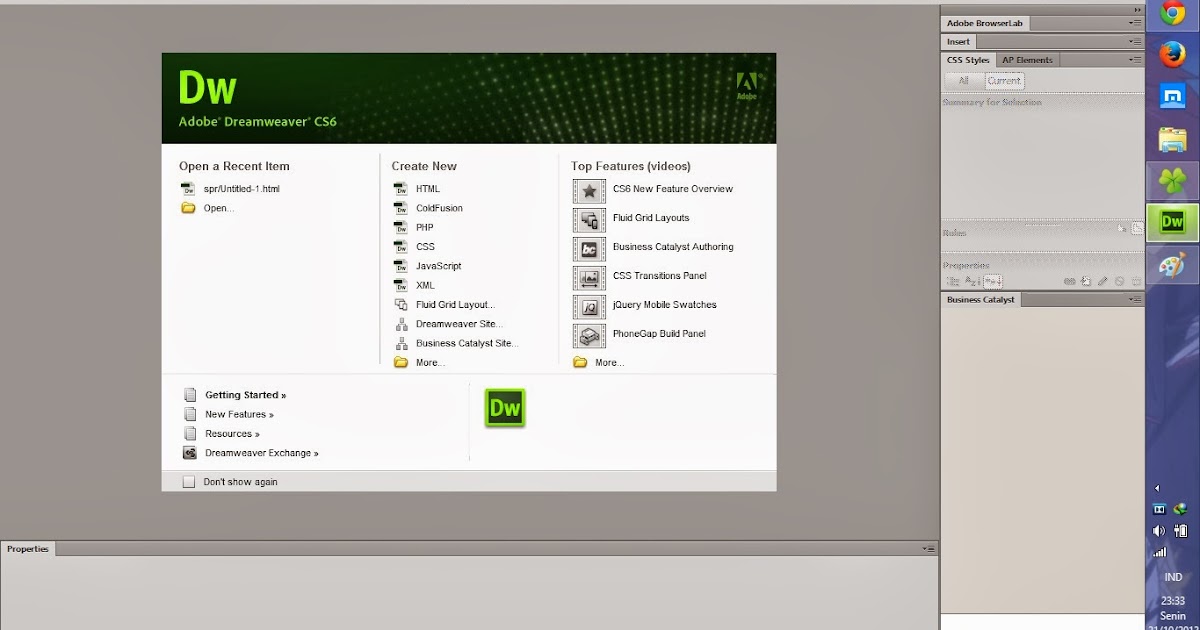Open the Business Catalyst panel tab
The width and height of the screenshot is (1200, 630).
[x=981, y=300]
